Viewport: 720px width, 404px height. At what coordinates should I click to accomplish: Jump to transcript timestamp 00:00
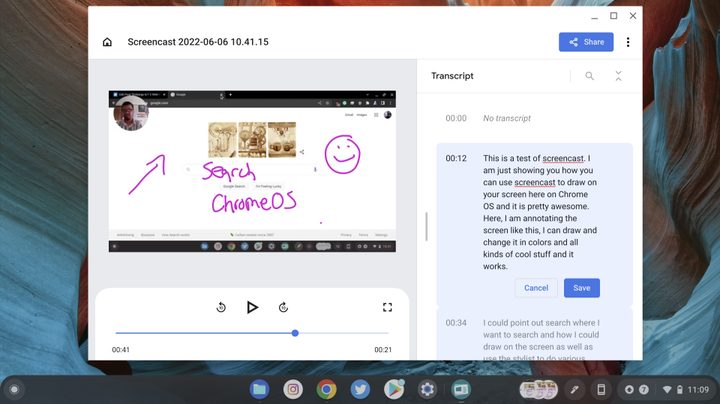tap(456, 118)
